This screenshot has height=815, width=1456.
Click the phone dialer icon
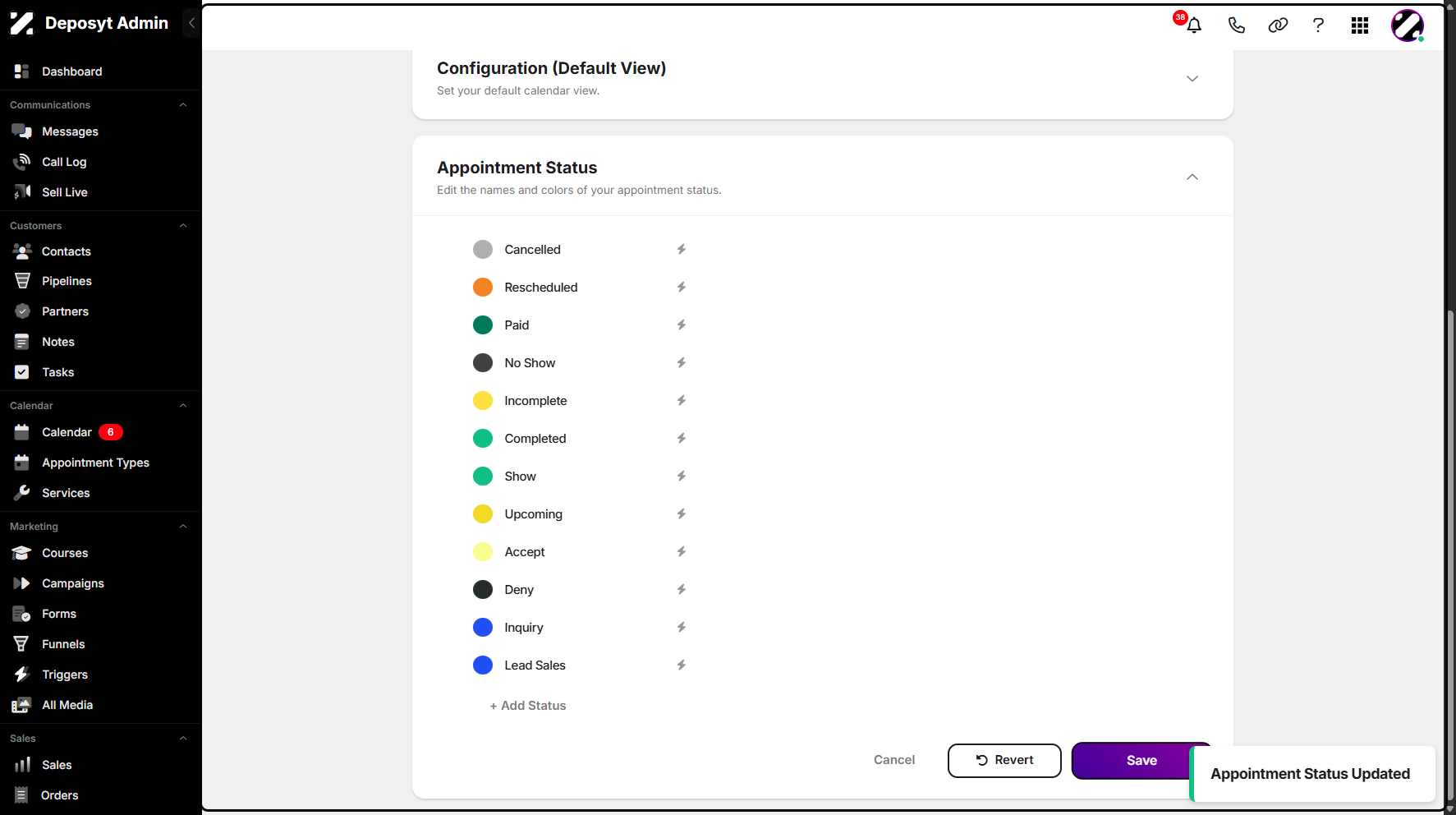pos(1236,25)
